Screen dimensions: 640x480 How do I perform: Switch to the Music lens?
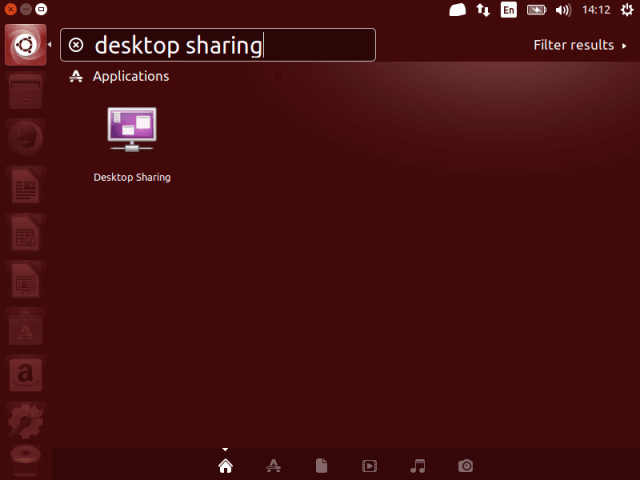pos(418,465)
